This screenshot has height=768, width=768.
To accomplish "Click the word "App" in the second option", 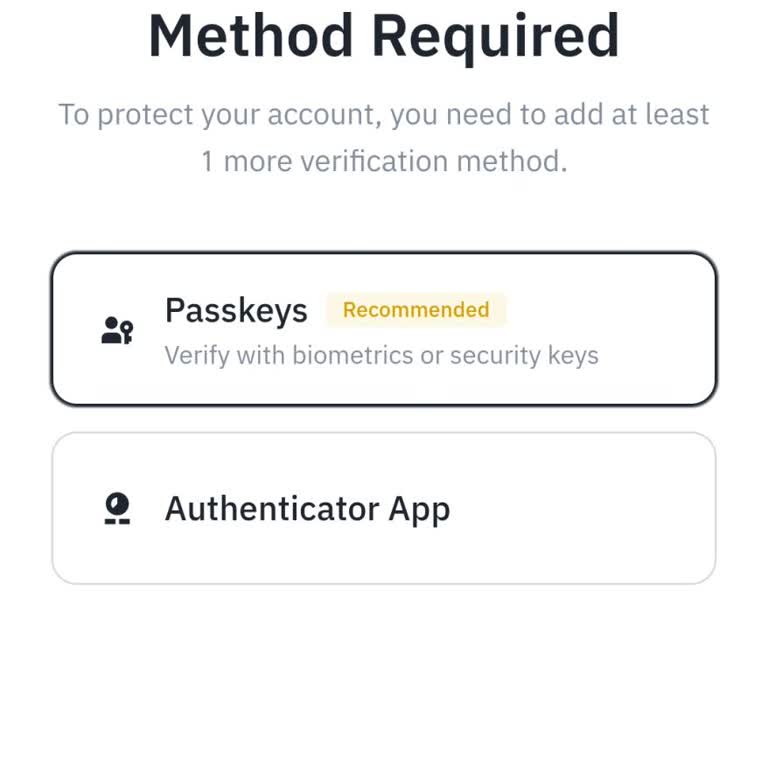I will tap(419, 508).
